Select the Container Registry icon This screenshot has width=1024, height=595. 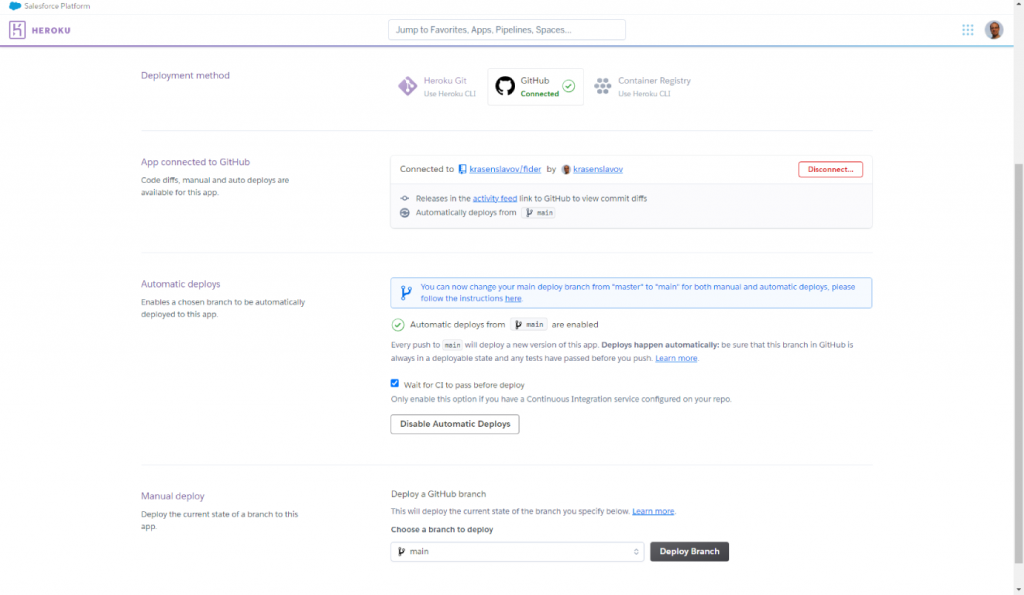(x=603, y=87)
